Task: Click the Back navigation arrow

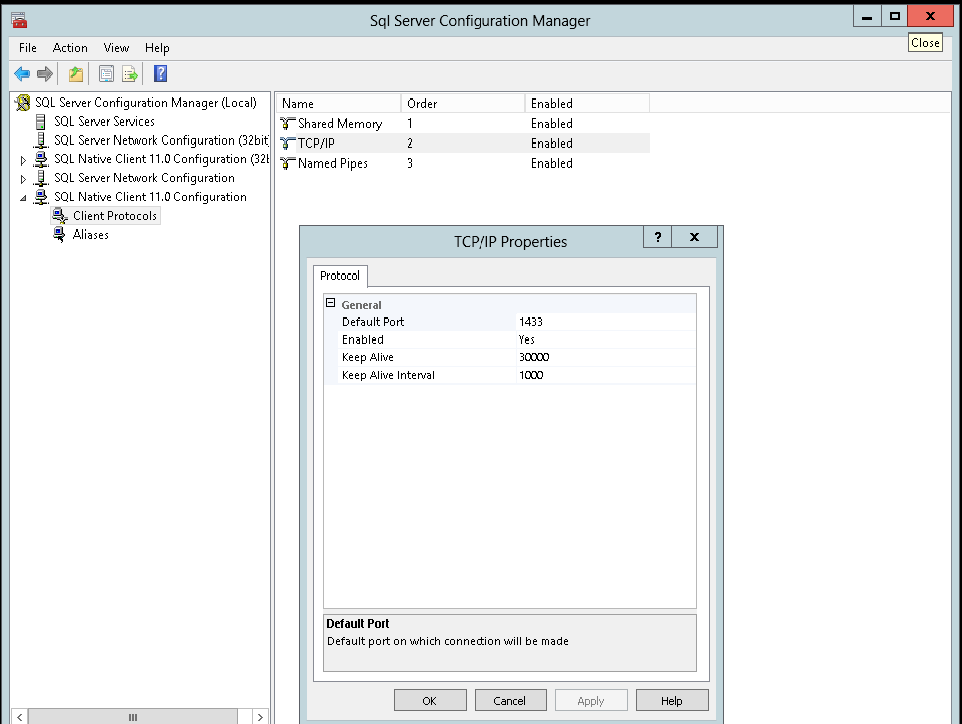Action: (21, 73)
